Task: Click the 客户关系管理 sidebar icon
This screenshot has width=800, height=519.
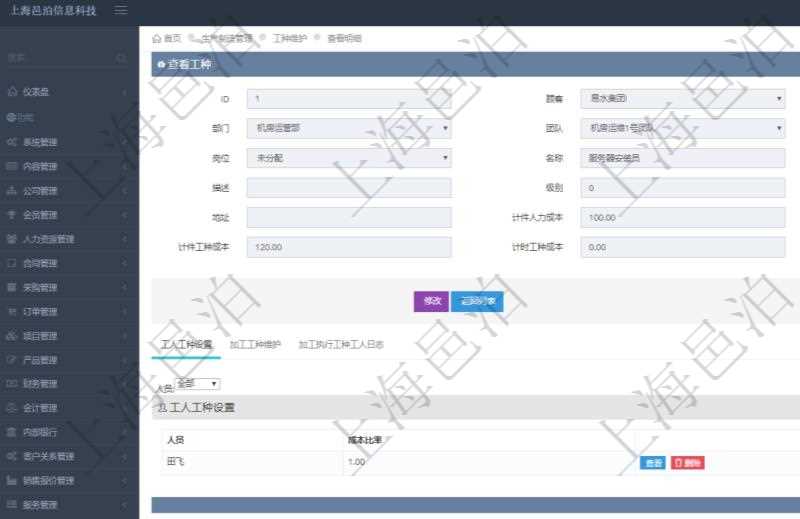Action: 12,456
